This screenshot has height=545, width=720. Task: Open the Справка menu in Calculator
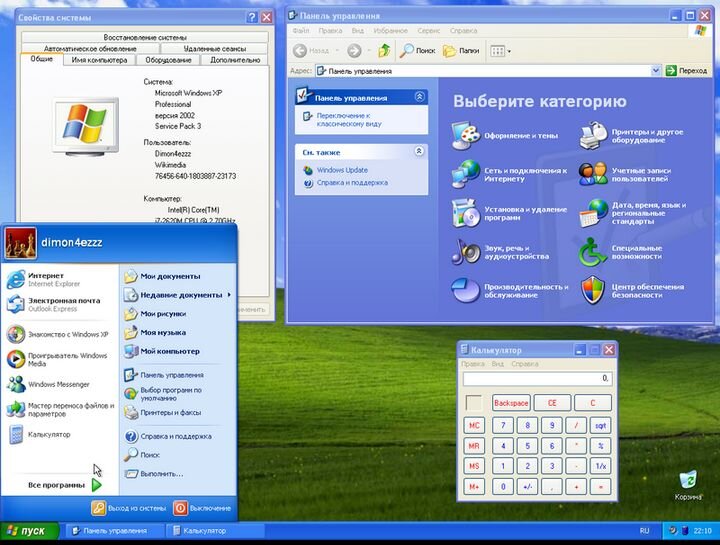[x=524, y=364]
